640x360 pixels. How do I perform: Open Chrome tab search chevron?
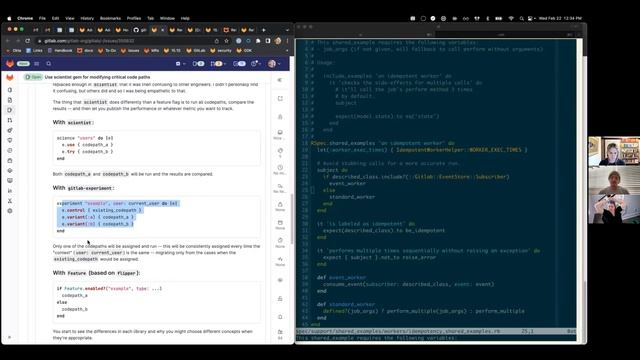click(287, 30)
